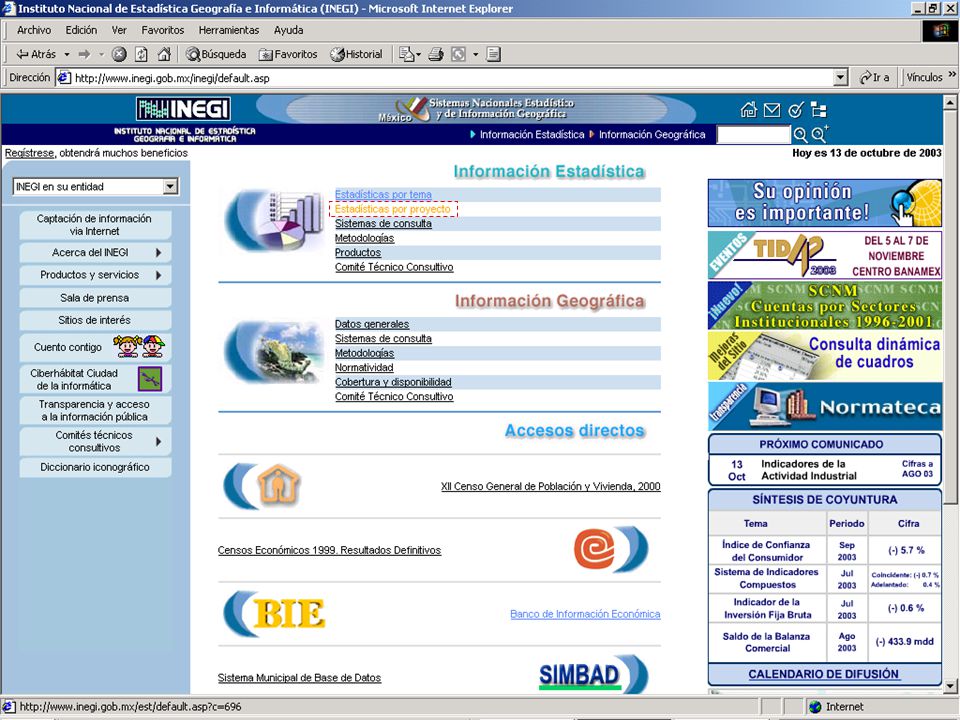Click the Forward arrow toolbar button
The height and width of the screenshot is (720, 960).
pyautogui.click(x=84, y=54)
